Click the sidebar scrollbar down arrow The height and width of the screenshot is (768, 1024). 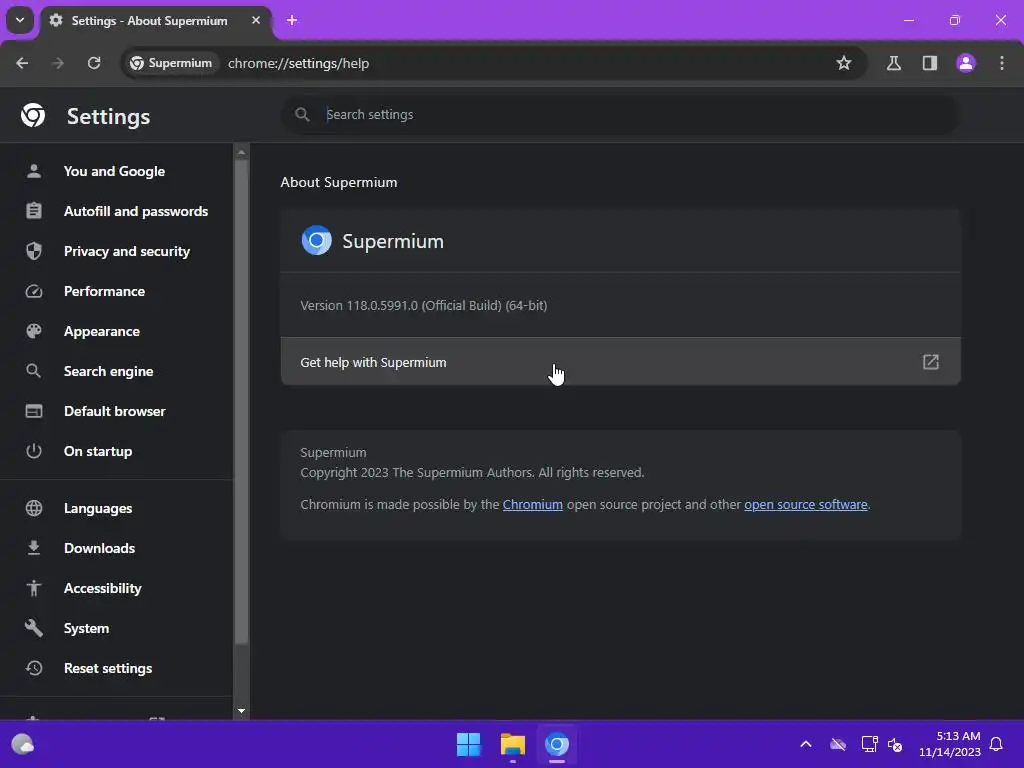point(242,711)
